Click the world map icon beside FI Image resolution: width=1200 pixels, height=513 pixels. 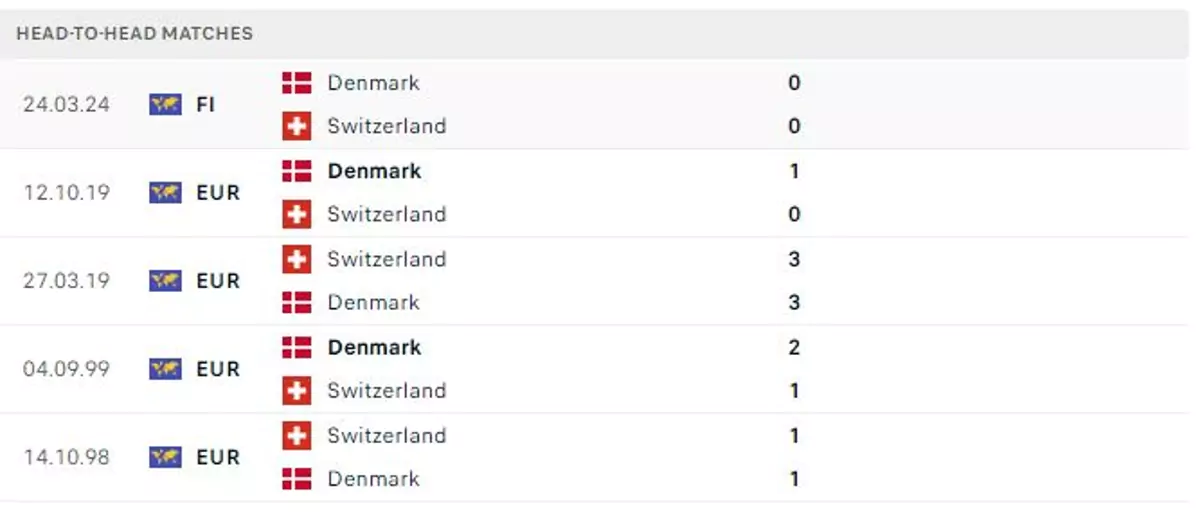165,104
